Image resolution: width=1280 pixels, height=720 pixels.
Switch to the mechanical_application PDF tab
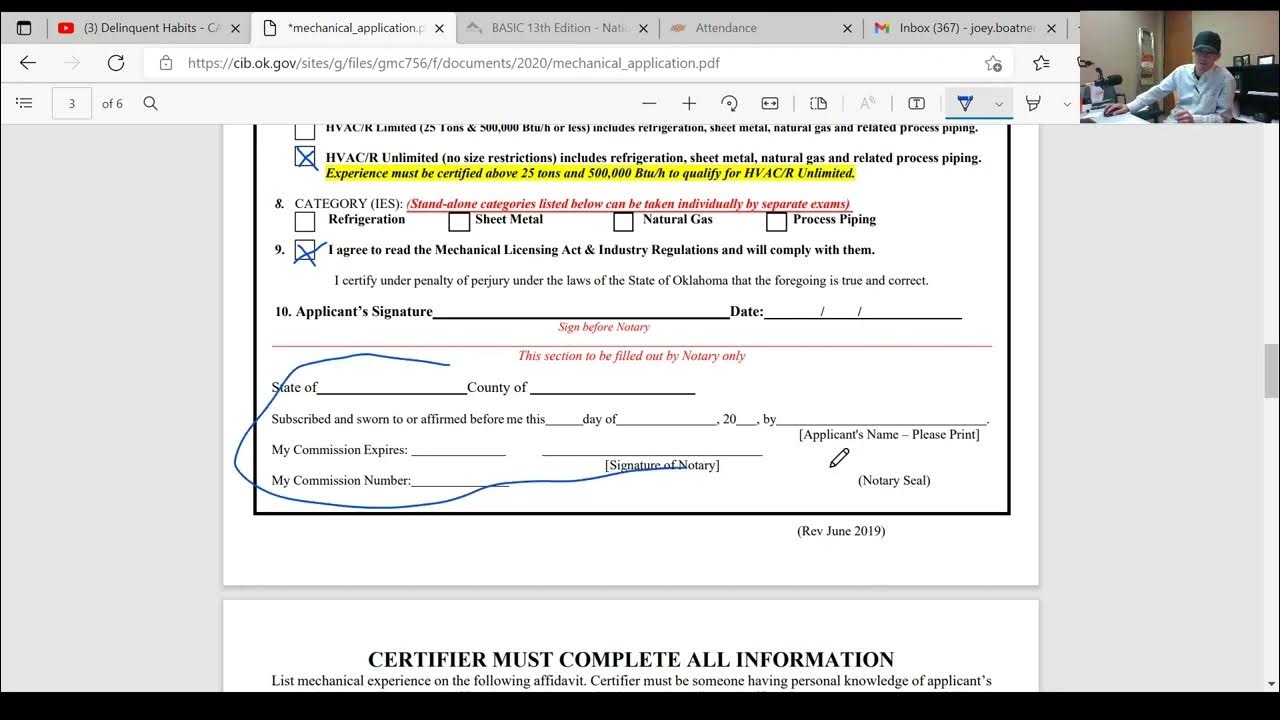(353, 28)
